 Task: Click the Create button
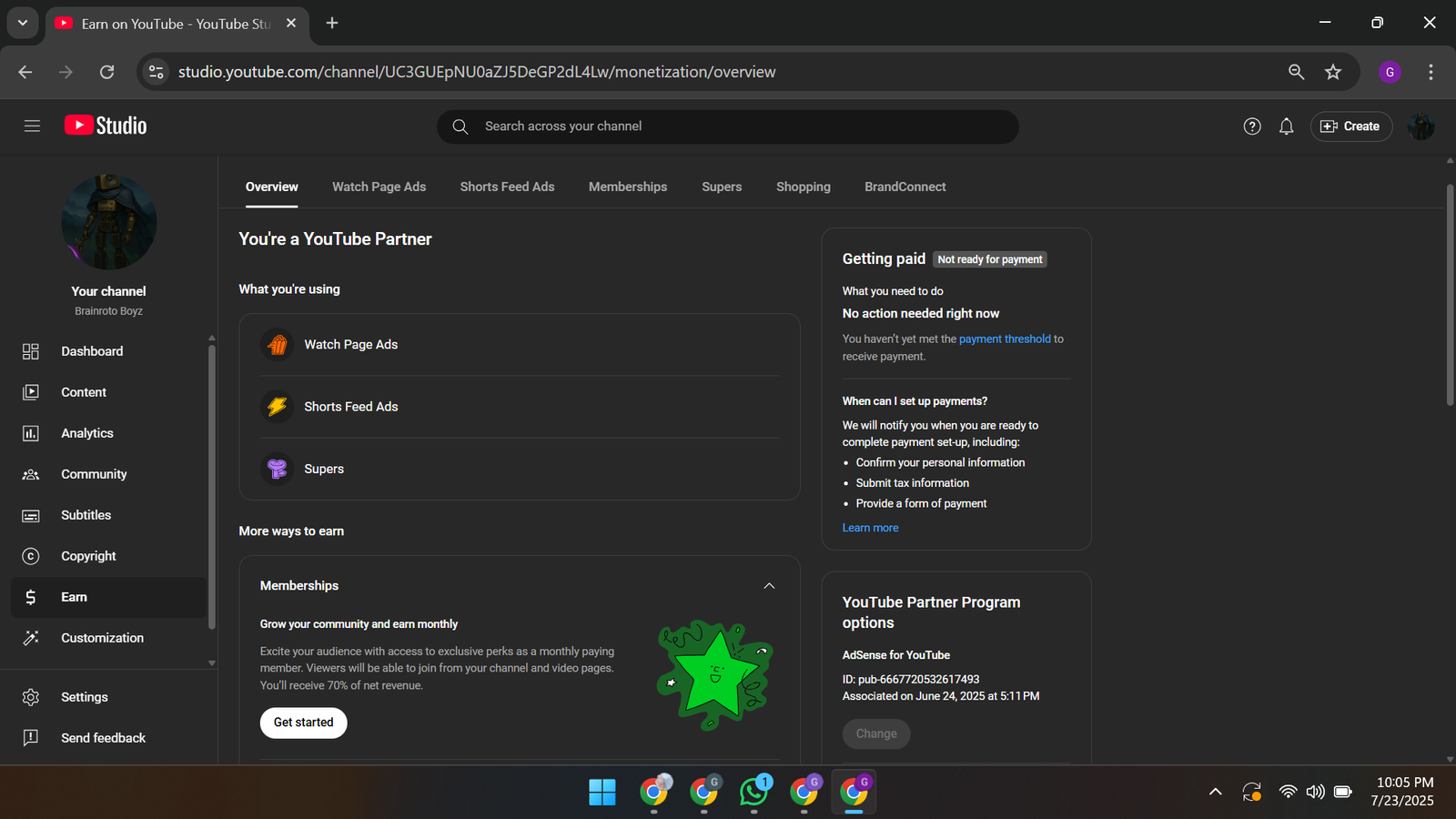point(1351,126)
